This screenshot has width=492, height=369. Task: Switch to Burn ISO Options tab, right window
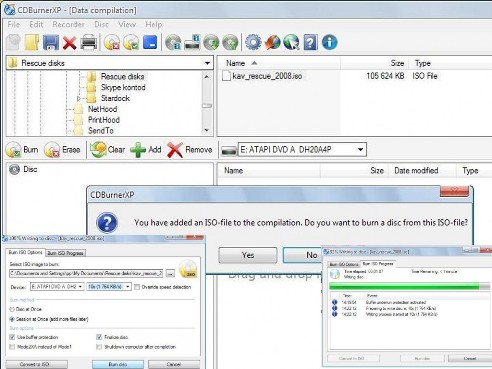click(x=344, y=264)
